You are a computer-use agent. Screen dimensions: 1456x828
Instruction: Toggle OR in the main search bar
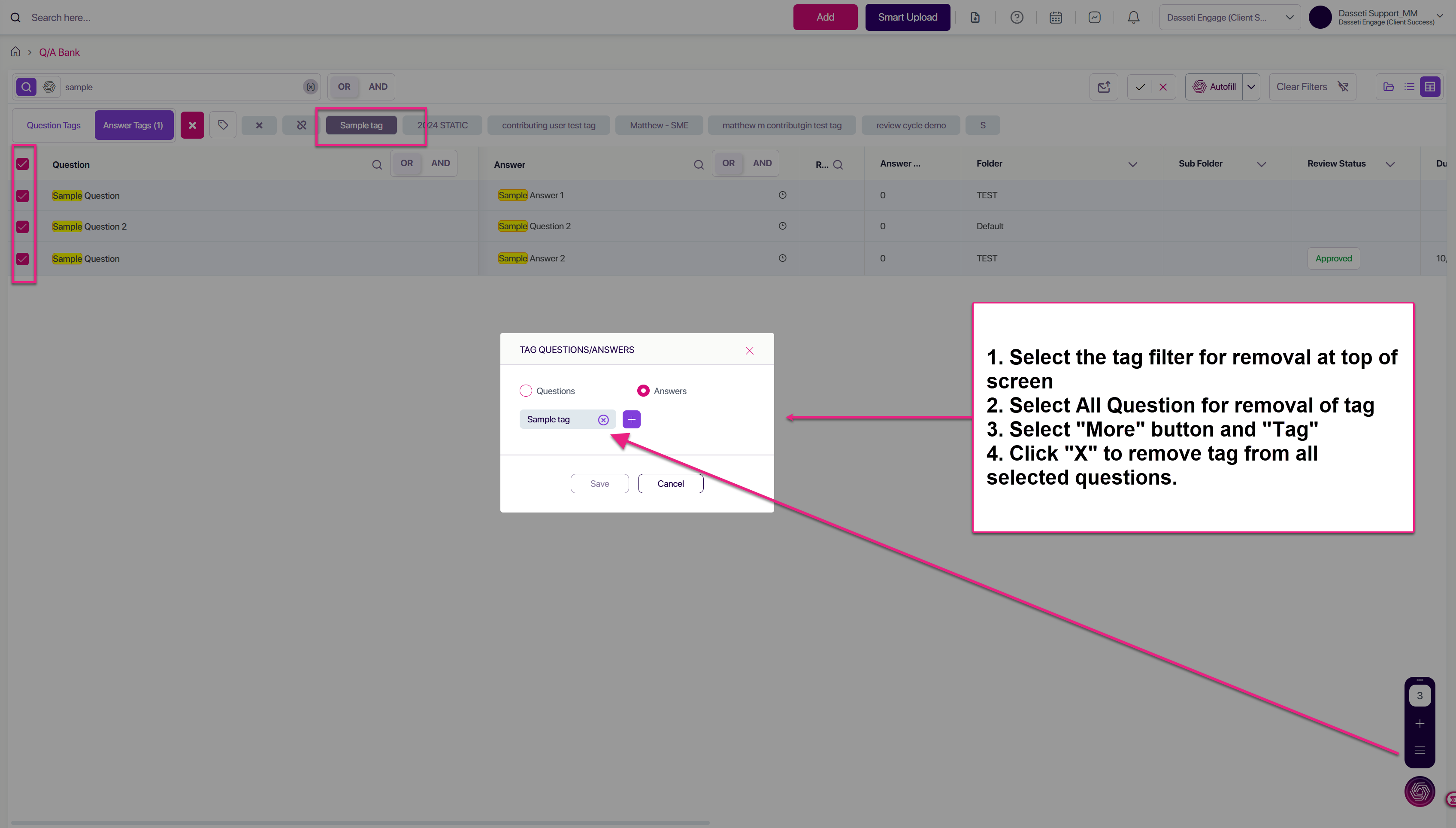point(344,86)
